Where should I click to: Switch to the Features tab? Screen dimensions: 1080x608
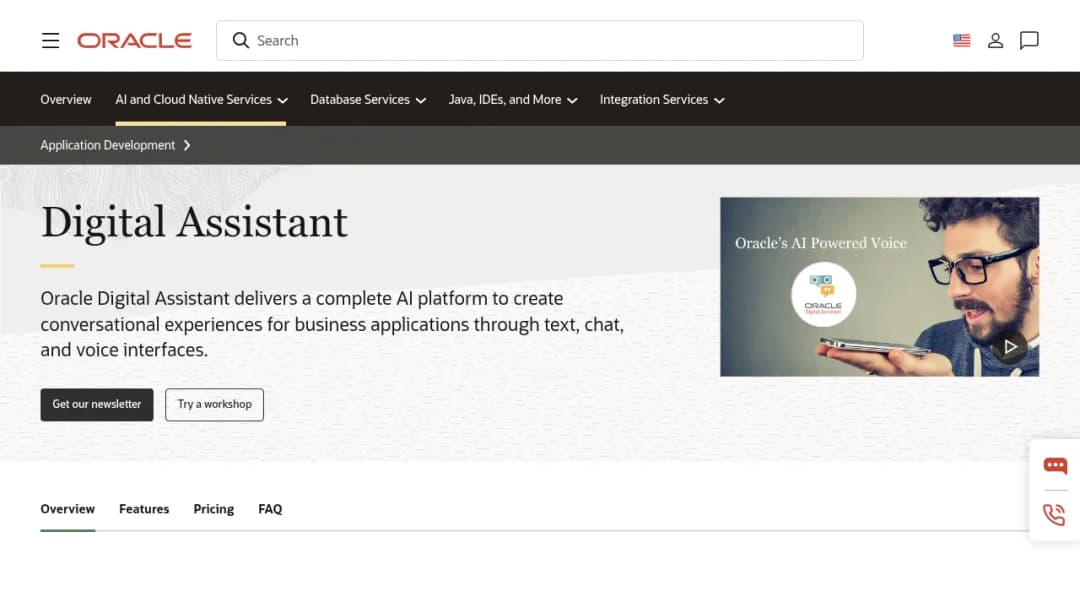144,510
